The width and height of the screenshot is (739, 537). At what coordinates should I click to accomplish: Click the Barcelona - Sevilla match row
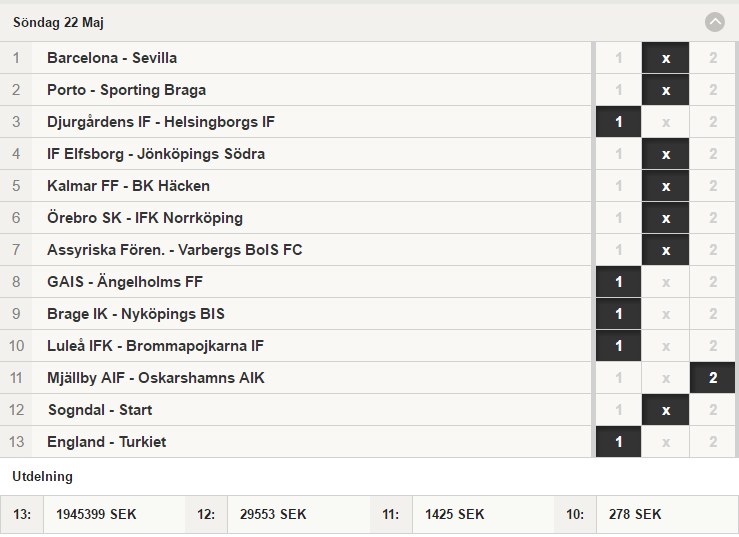(296, 58)
